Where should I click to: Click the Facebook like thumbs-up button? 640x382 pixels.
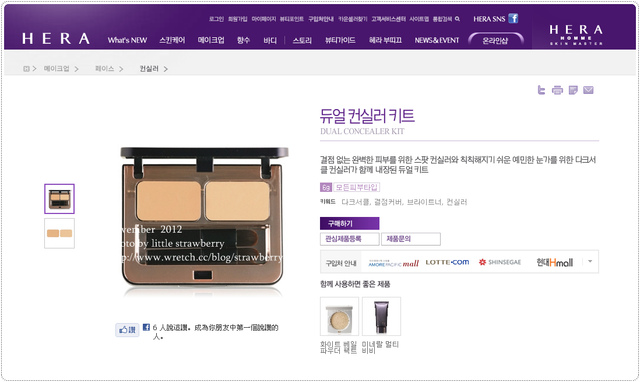[127, 329]
